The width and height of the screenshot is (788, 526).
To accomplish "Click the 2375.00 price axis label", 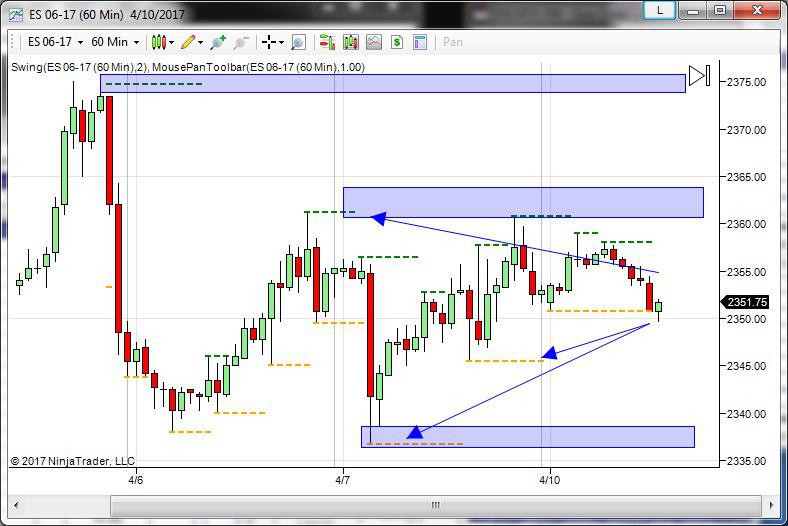I will point(746,82).
